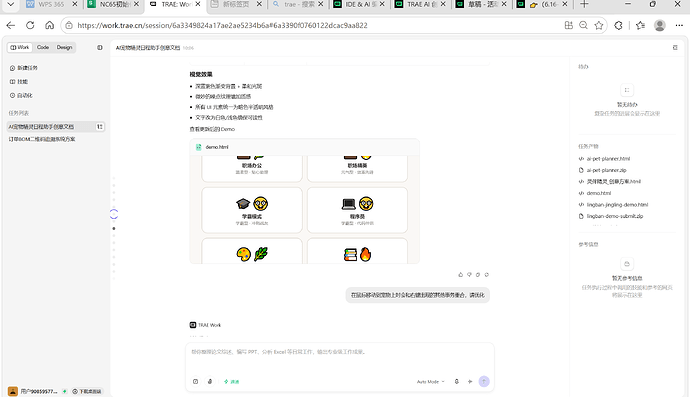Open the Skills (技能) section
690x397 pixels.
(19, 81)
